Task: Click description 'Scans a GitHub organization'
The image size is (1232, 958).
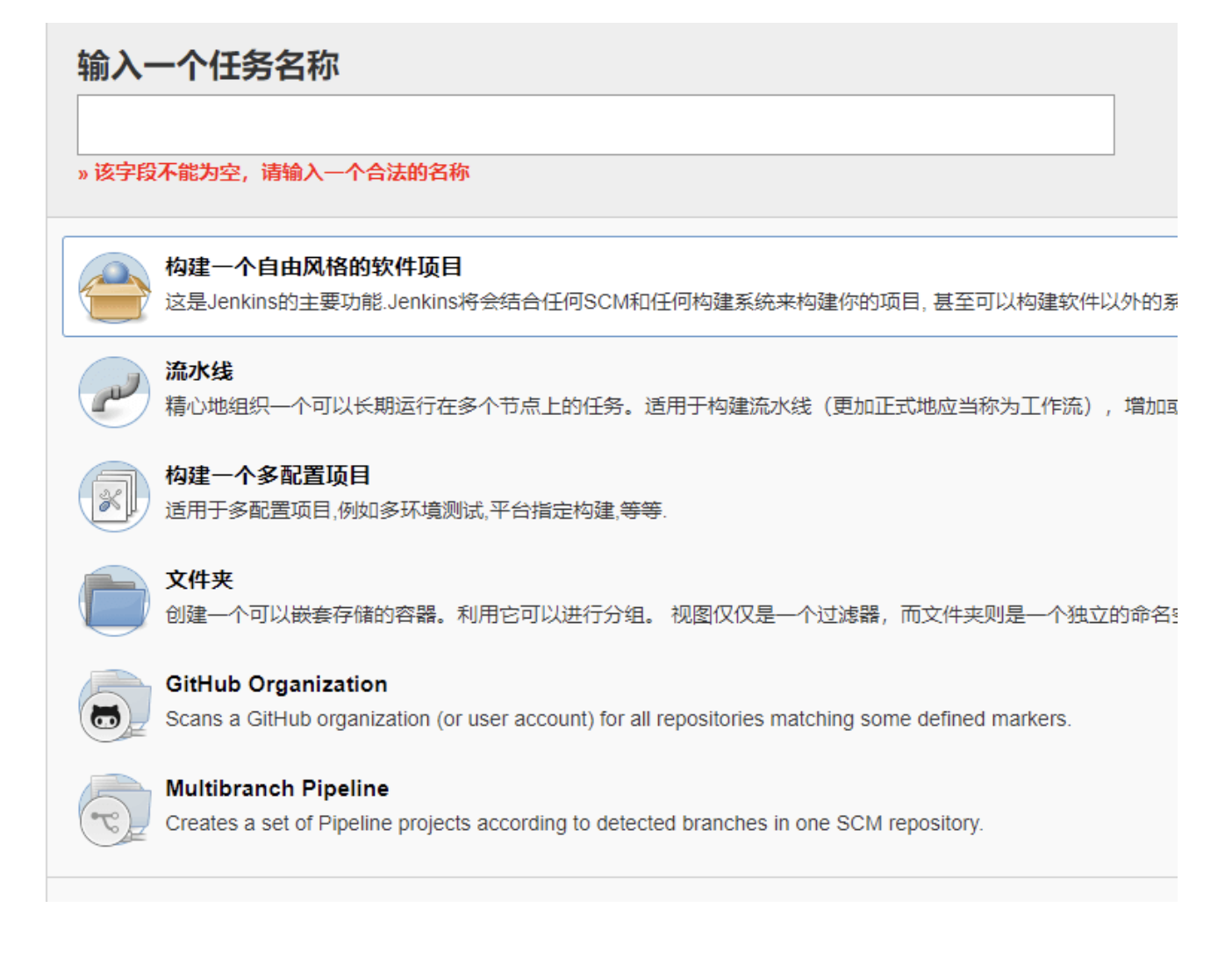Action: (x=619, y=719)
